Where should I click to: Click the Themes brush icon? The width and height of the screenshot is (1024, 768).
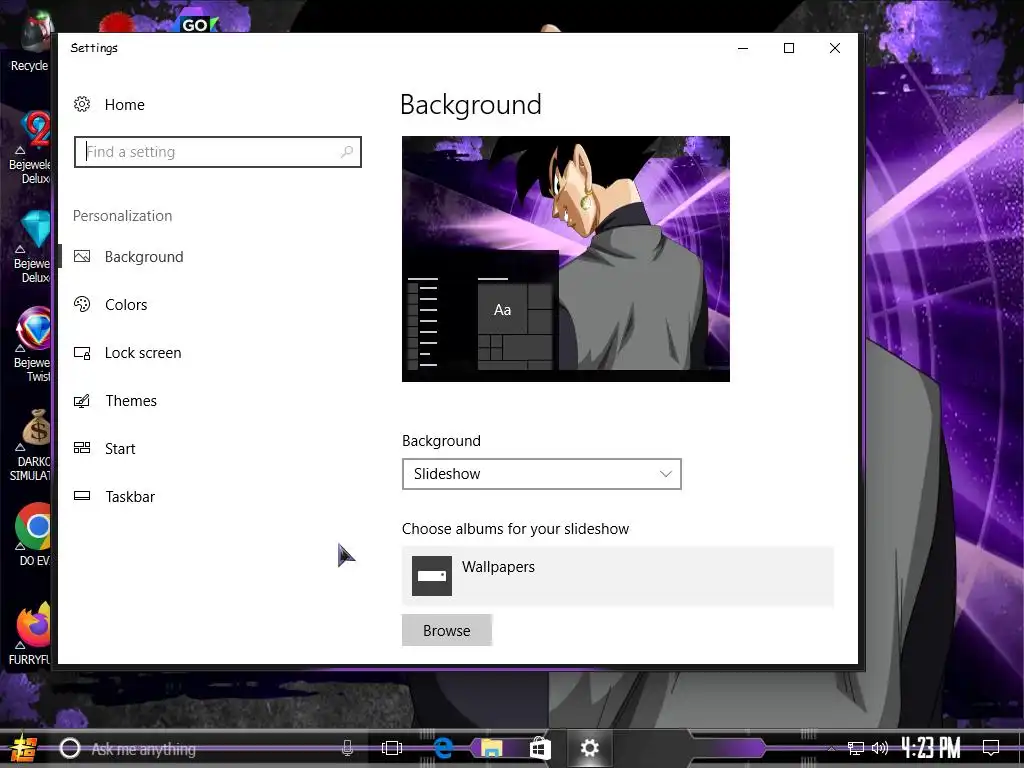[x=82, y=400]
